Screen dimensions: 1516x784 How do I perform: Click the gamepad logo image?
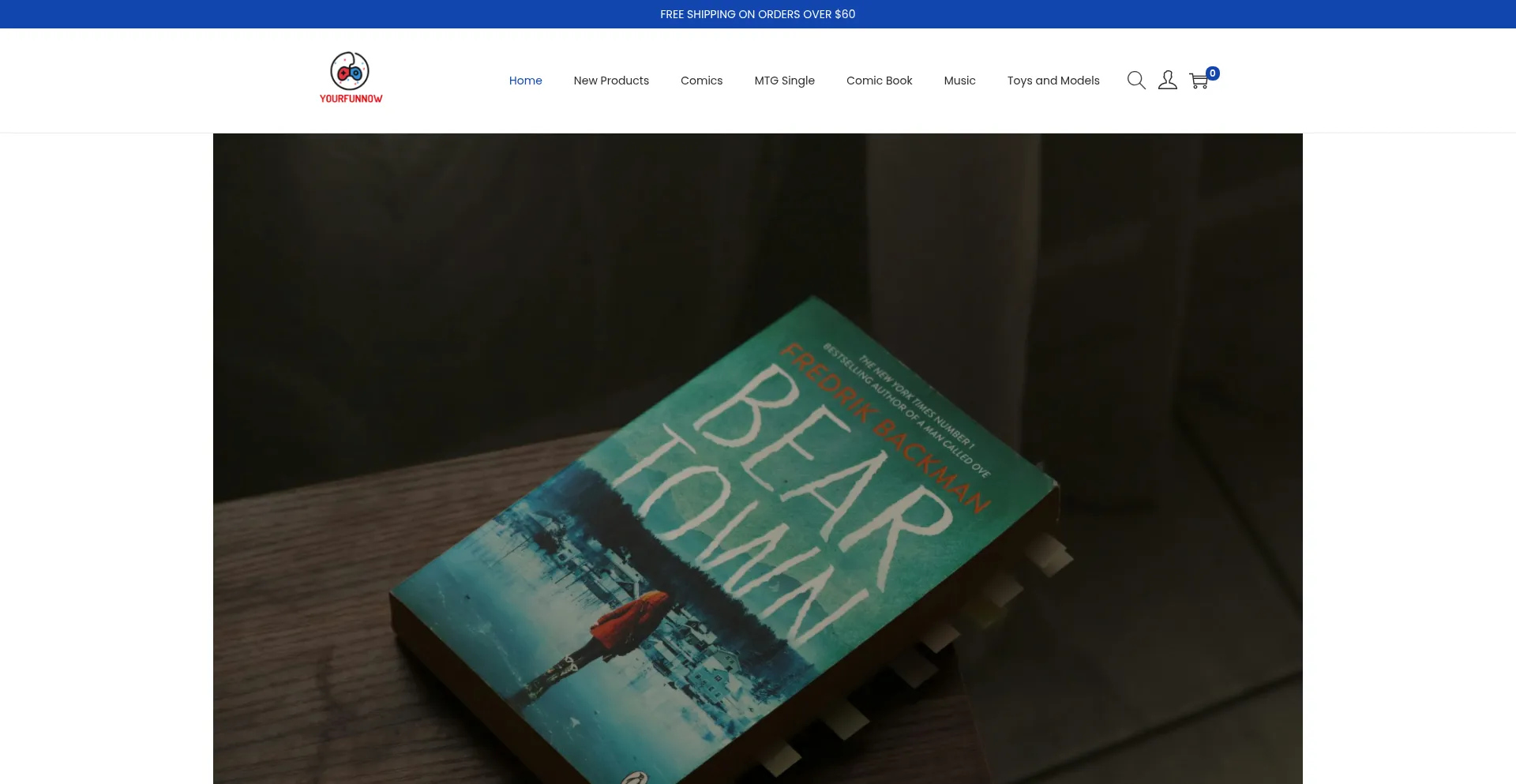pos(350,71)
